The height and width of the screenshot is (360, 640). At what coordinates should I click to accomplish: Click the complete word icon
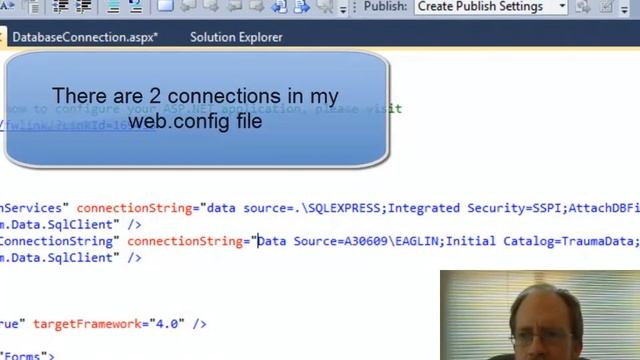point(7,6)
